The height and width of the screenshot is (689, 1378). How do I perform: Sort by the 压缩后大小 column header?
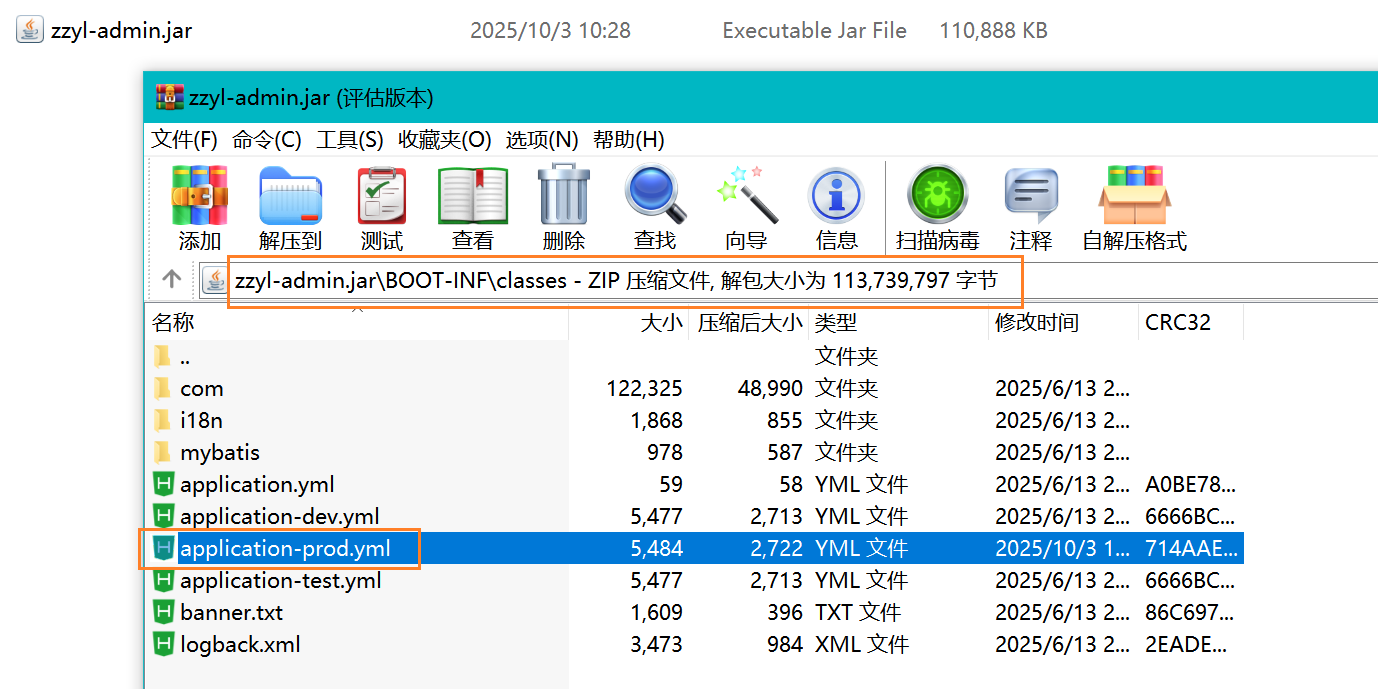[749, 322]
